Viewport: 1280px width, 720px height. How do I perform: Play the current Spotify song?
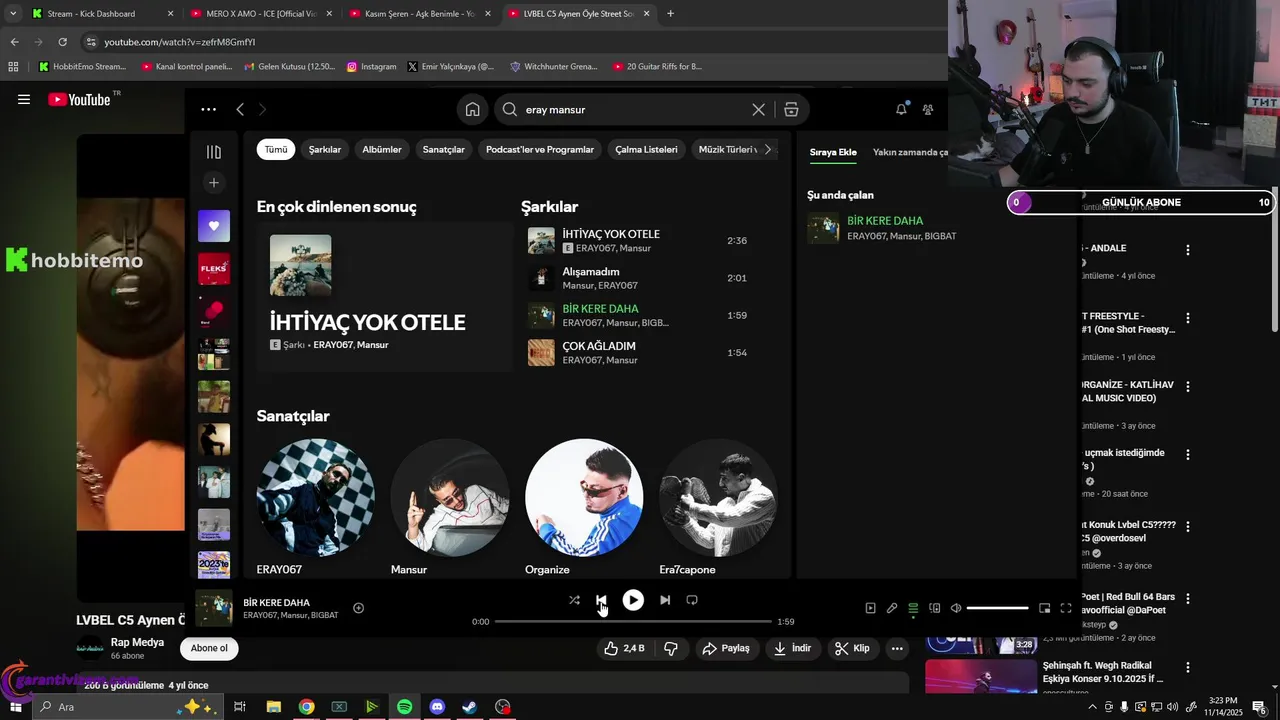(633, 600)
